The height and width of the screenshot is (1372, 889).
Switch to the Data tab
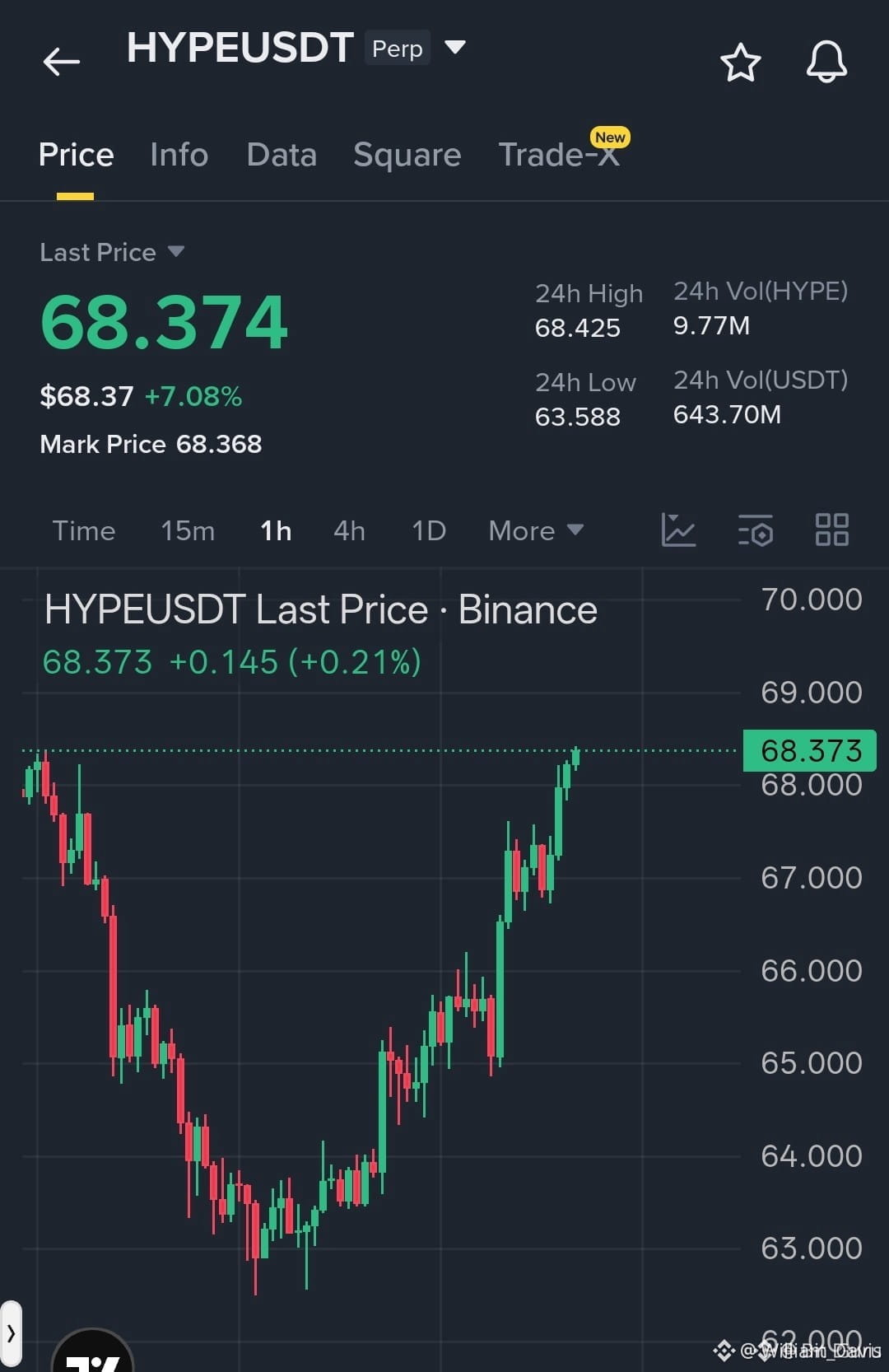click(282, 155)
